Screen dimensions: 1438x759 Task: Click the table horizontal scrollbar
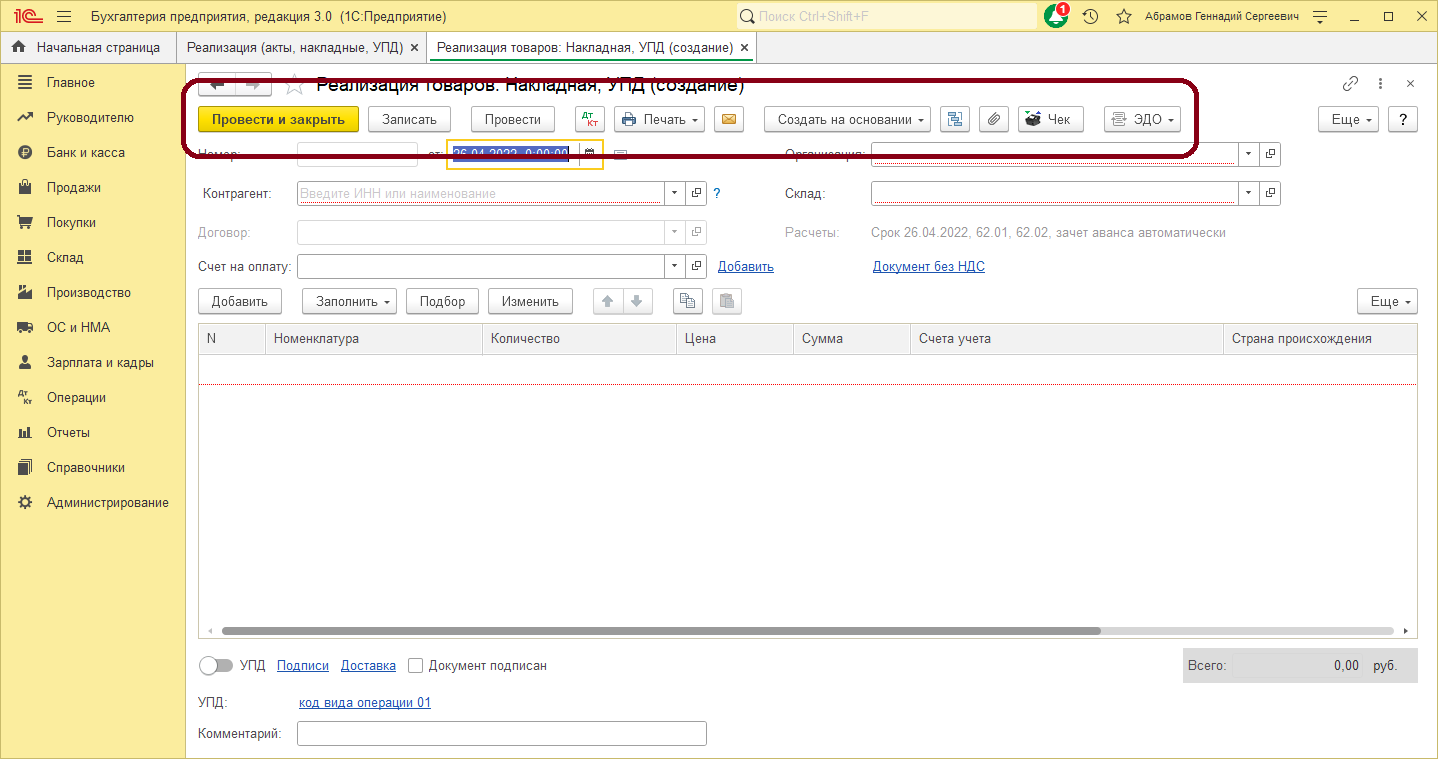(660, 631)
